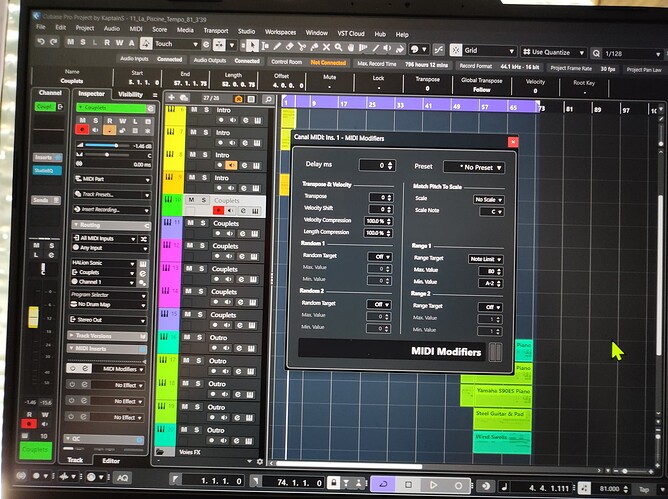Image resolution: width=668 pixels, height=499 pixels.
Task: Expand the Track Versions section
Action: (107, 336)
